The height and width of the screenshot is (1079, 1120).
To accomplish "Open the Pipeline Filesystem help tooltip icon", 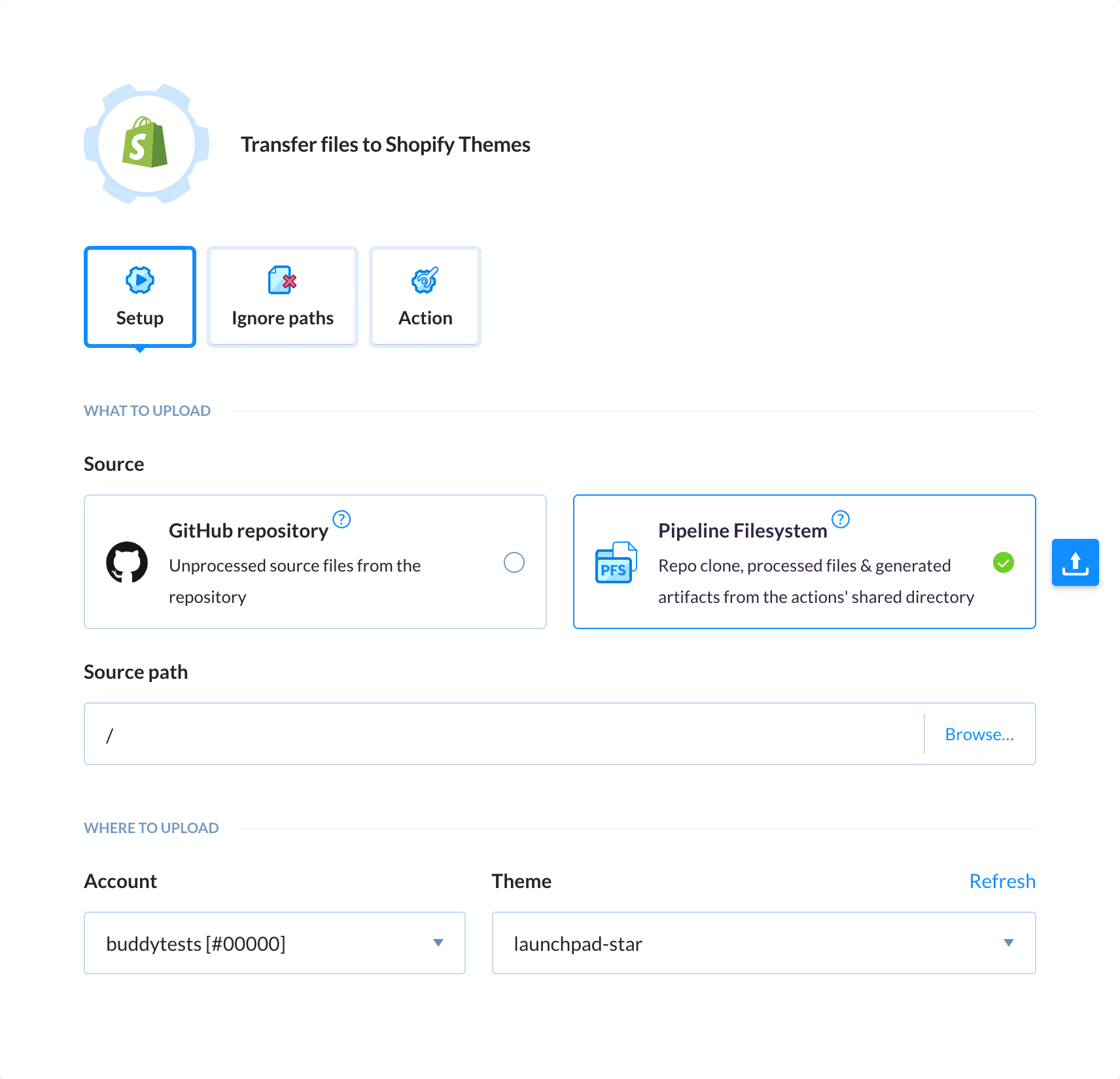I will 841,519.
